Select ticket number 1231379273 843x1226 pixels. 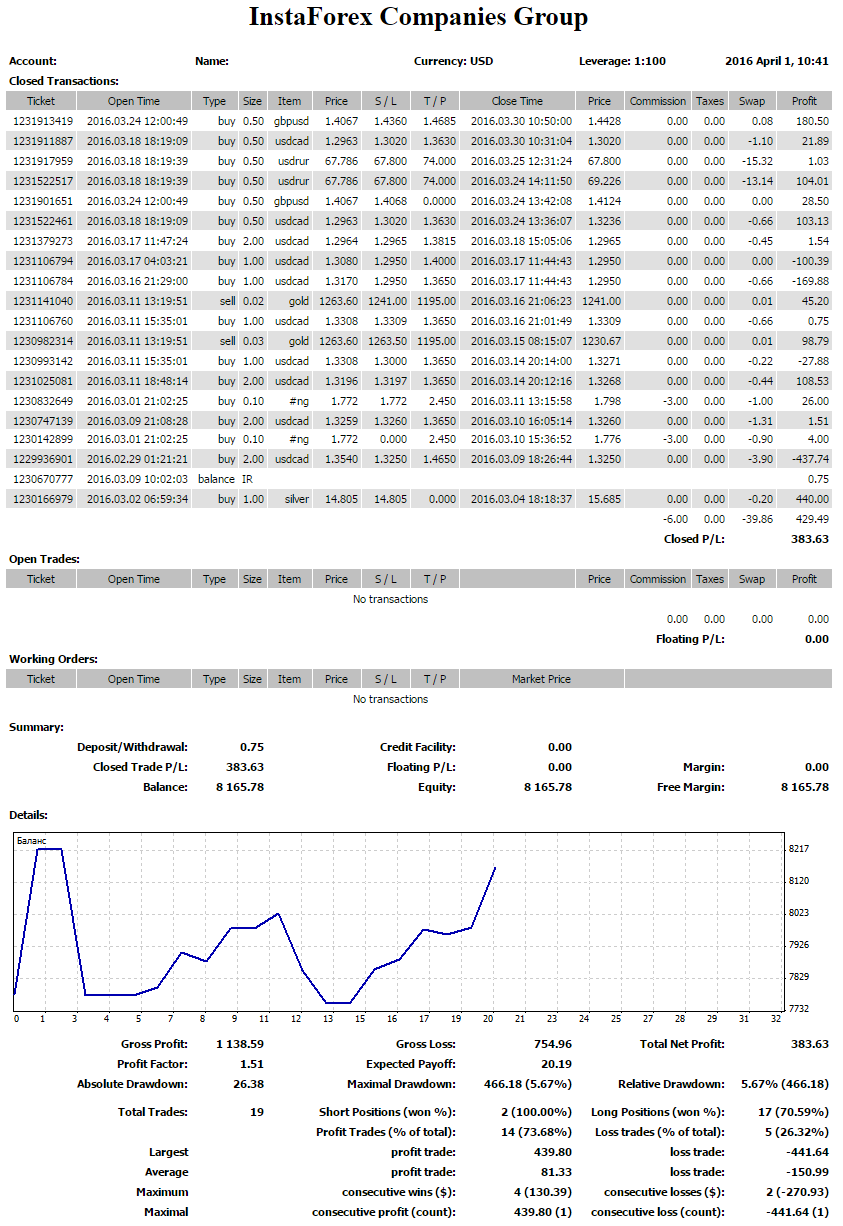click(43, 241)
